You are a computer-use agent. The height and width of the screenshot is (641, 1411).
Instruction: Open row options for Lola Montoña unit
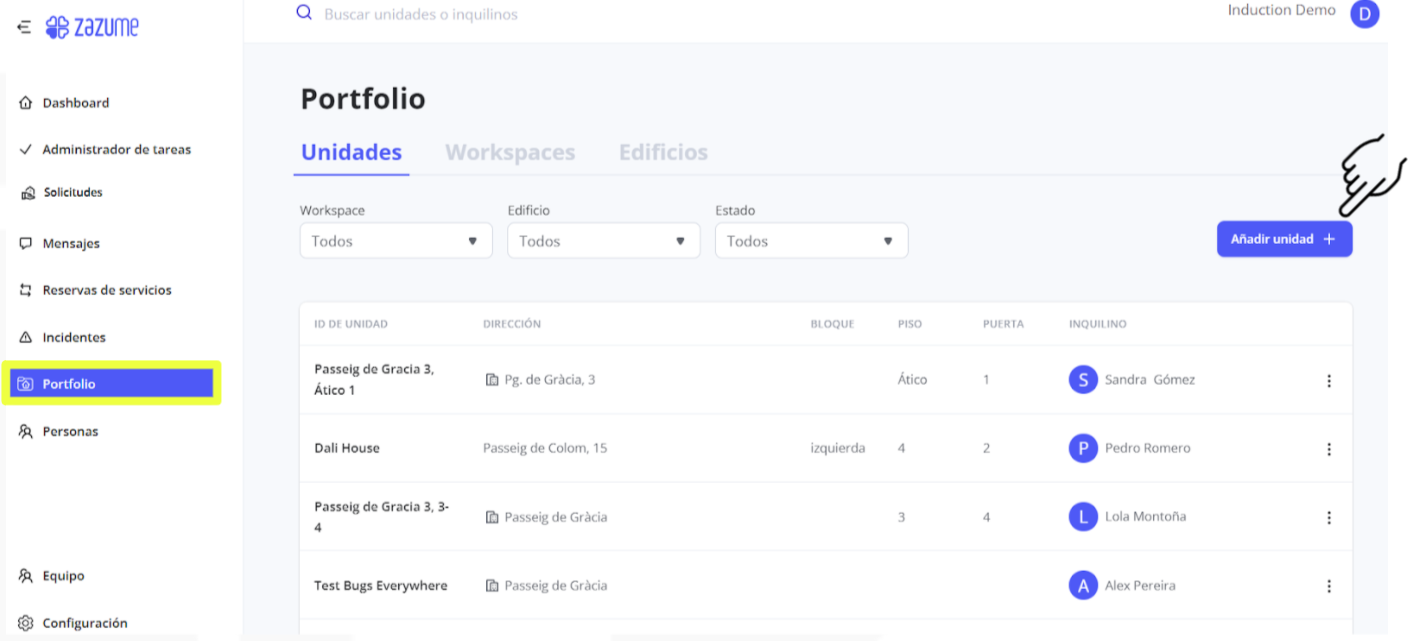click(1328, 517)
